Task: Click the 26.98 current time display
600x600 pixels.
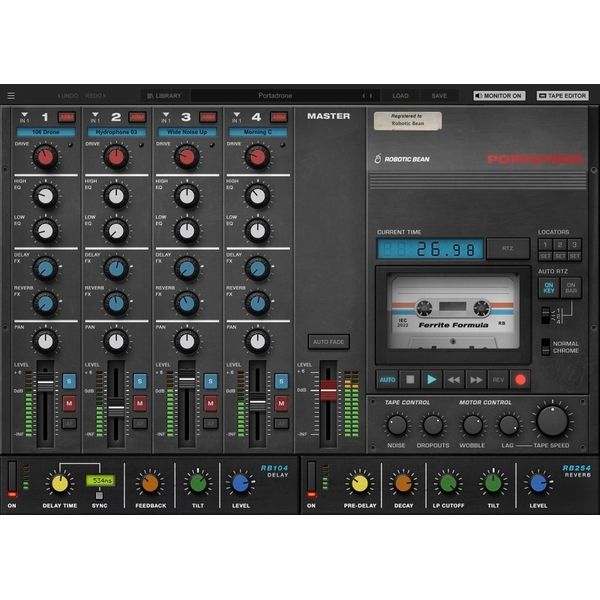Action: click(430, 249)
